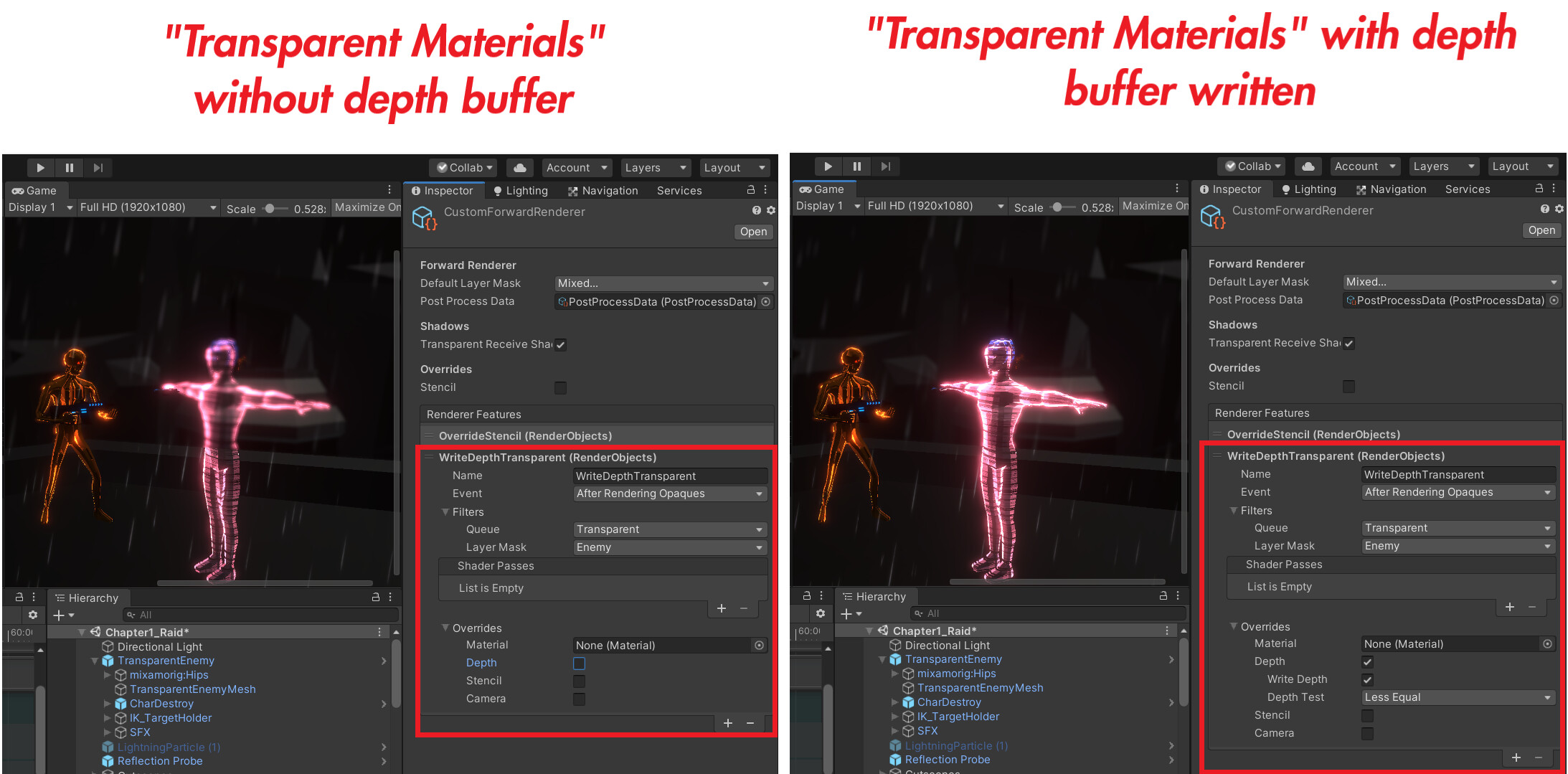Screen dimensions: 1568x774
Task: Click the Unity cloud icon next to Collab
Action: coord(519,167)
